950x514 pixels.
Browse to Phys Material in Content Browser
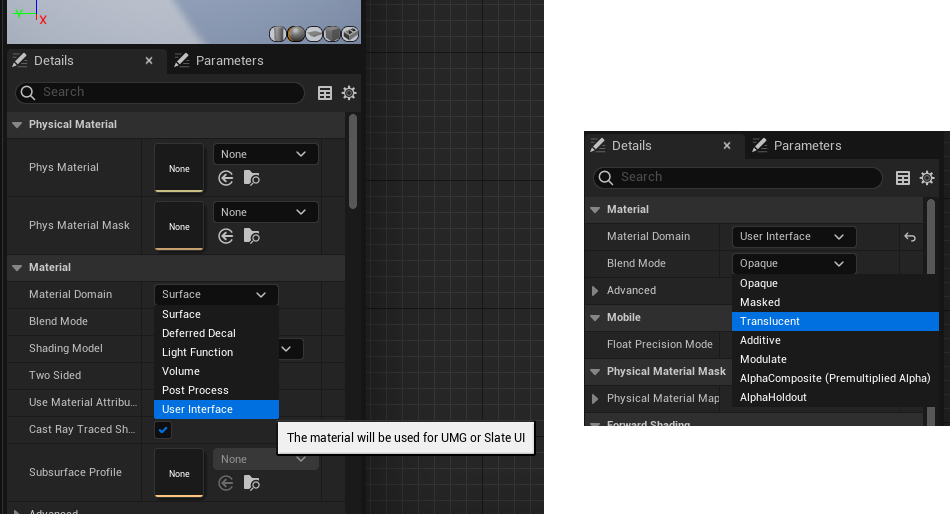pos(251,178)
